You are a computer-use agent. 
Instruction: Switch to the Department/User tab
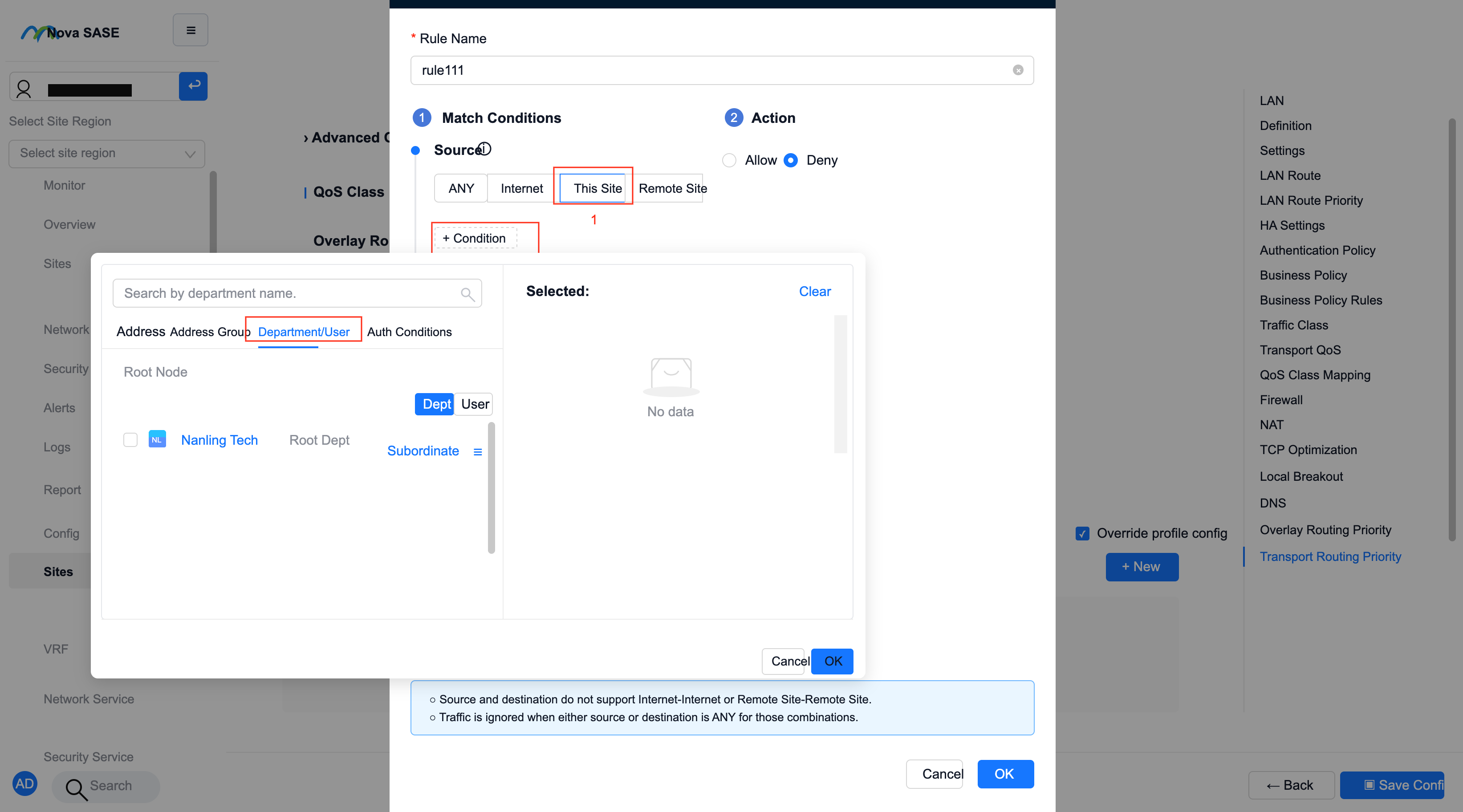pyautogui.click(x=304, y=332)
